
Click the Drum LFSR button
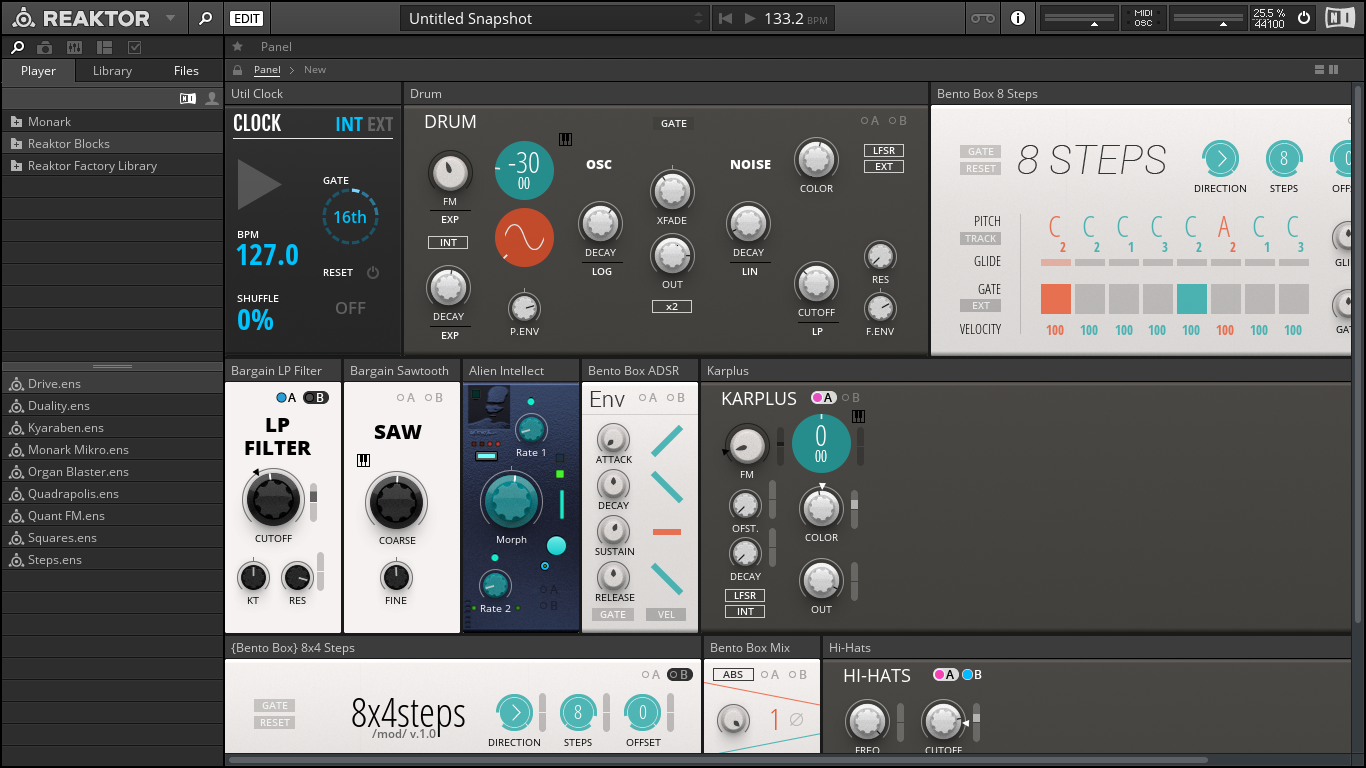(883, 150)
